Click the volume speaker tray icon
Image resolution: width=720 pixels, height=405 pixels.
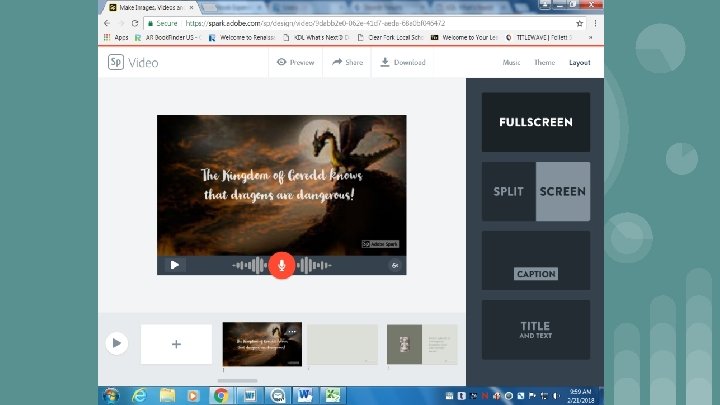pyautogui.click(x=556, y=396)
